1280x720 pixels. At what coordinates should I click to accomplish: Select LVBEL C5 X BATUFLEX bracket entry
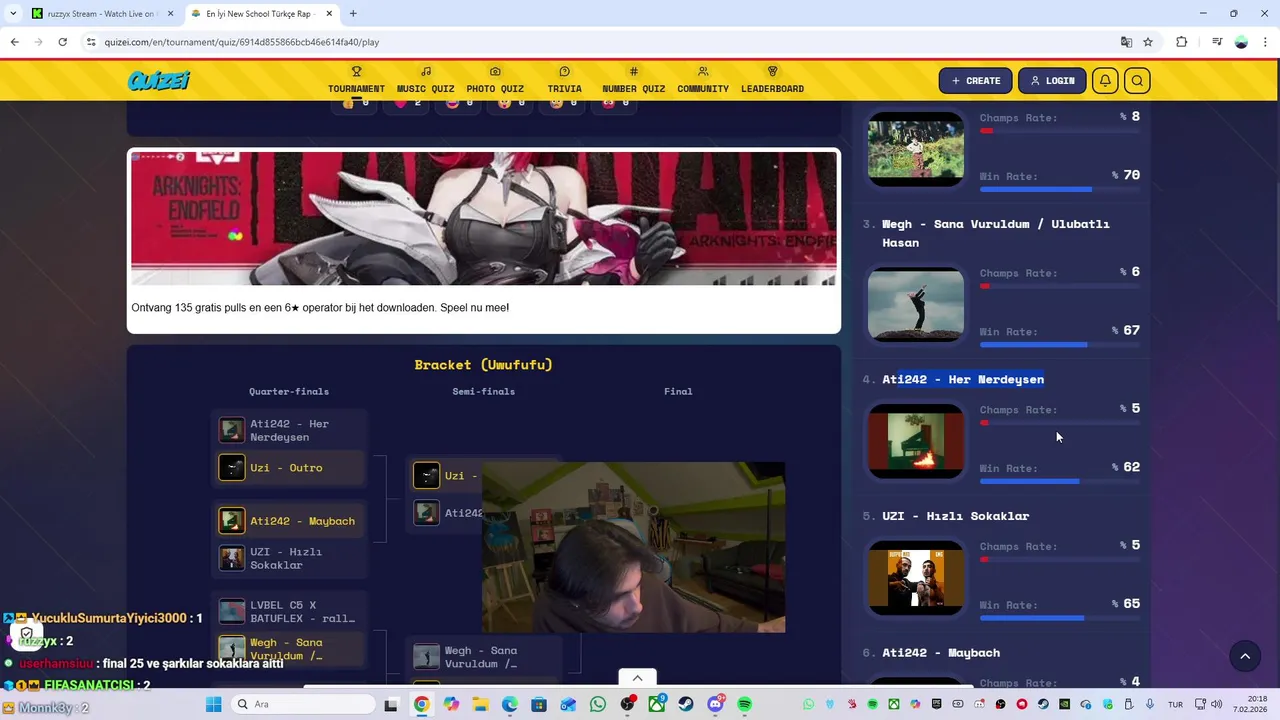click(290, 611)
